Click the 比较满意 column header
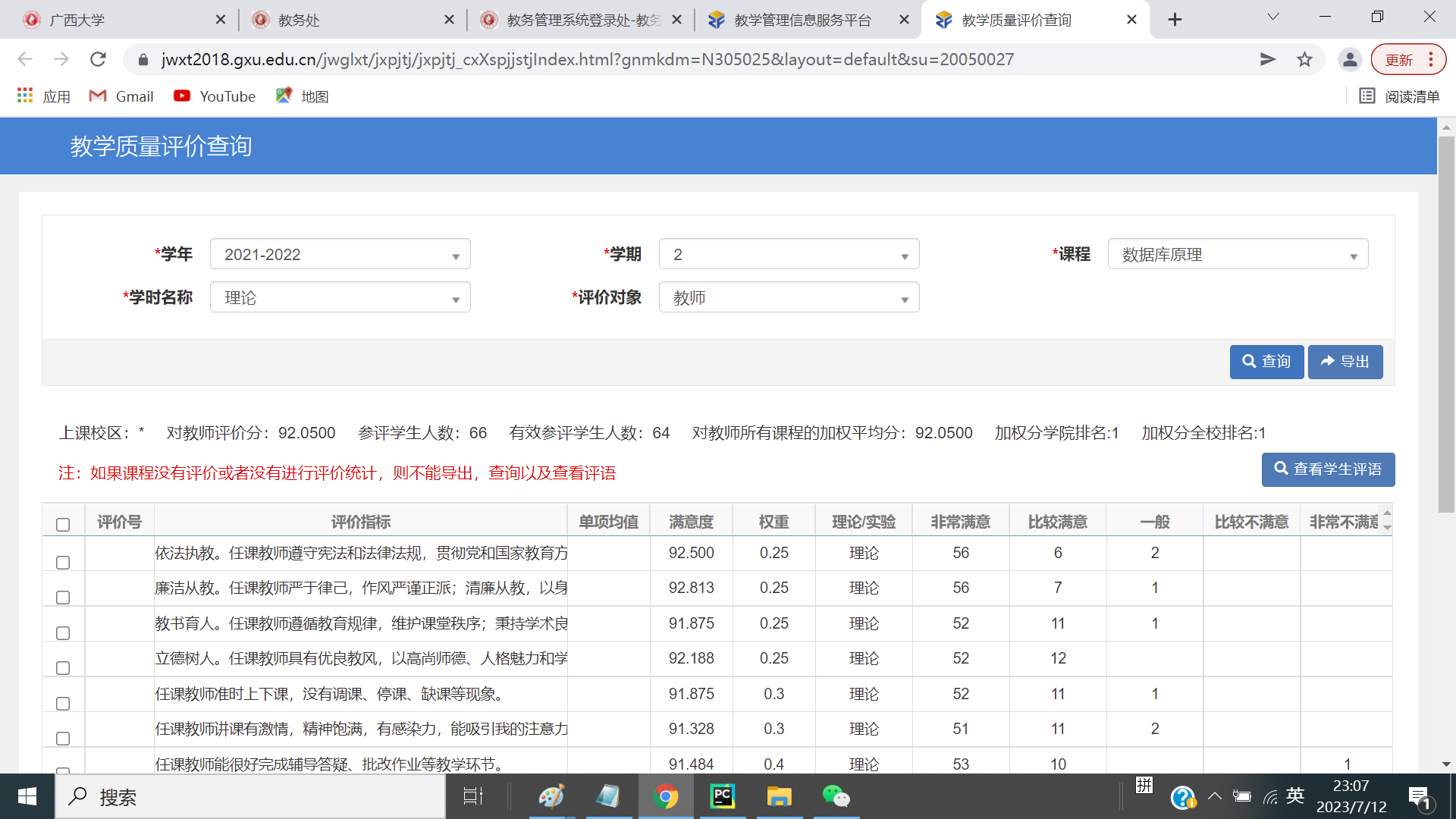Image resolution: width=1456 pixels, height=819 pixels. pyautogui.click(x=1057, y=522)
